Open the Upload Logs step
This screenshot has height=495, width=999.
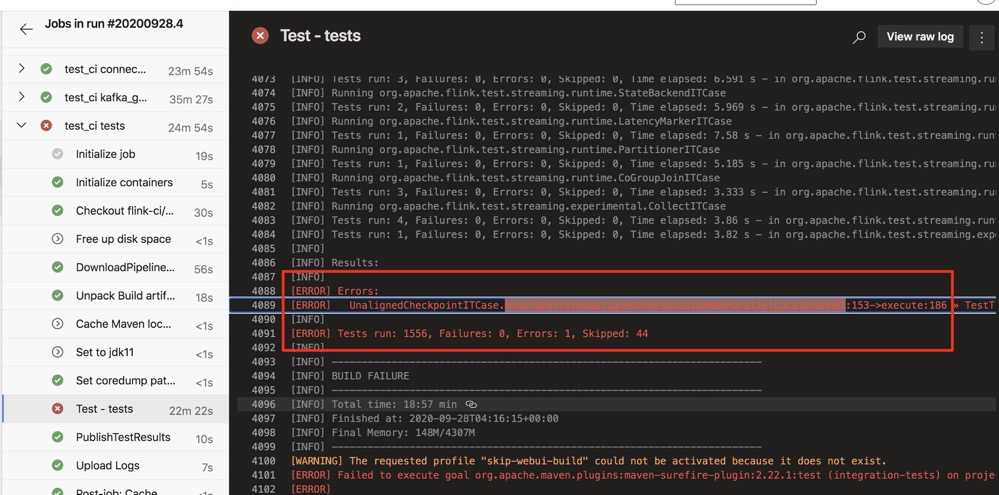coord(115,466)
